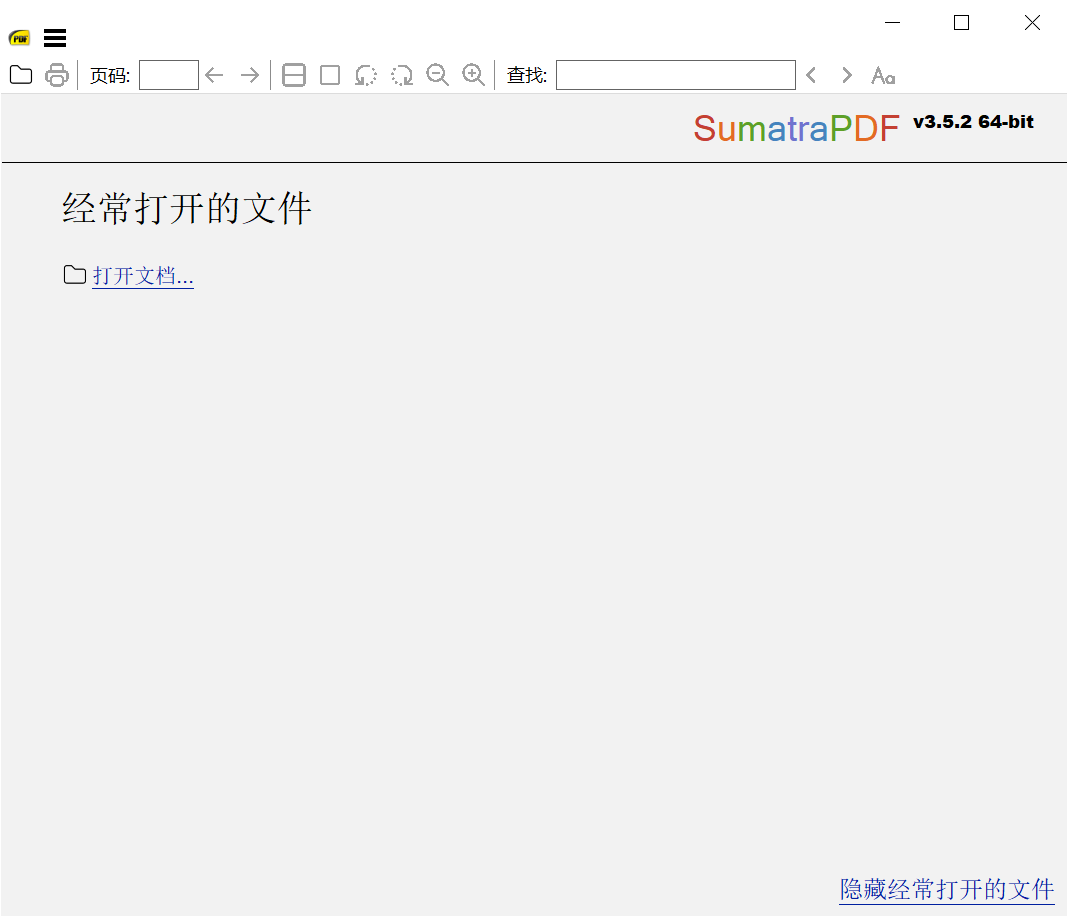
Task: Click the print toolbar icon
Action: 57,75
